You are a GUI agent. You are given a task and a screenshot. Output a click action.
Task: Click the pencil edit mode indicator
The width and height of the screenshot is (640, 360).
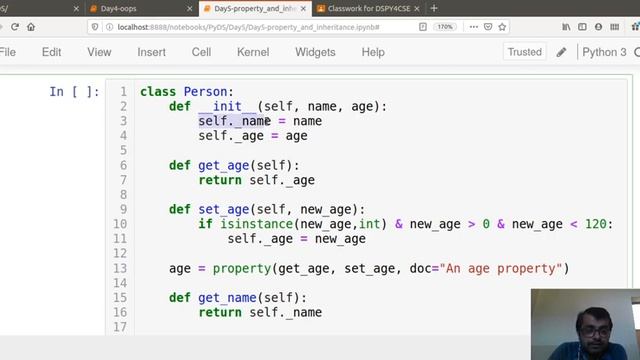[x=561, y=52]
